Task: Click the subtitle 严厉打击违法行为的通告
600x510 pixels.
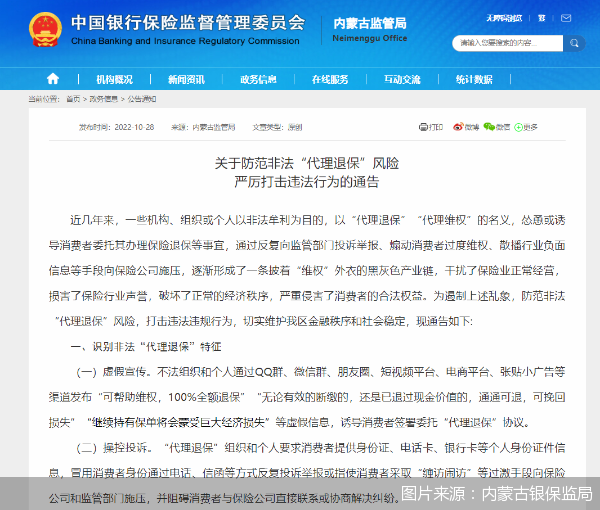Action: point(307,182)
